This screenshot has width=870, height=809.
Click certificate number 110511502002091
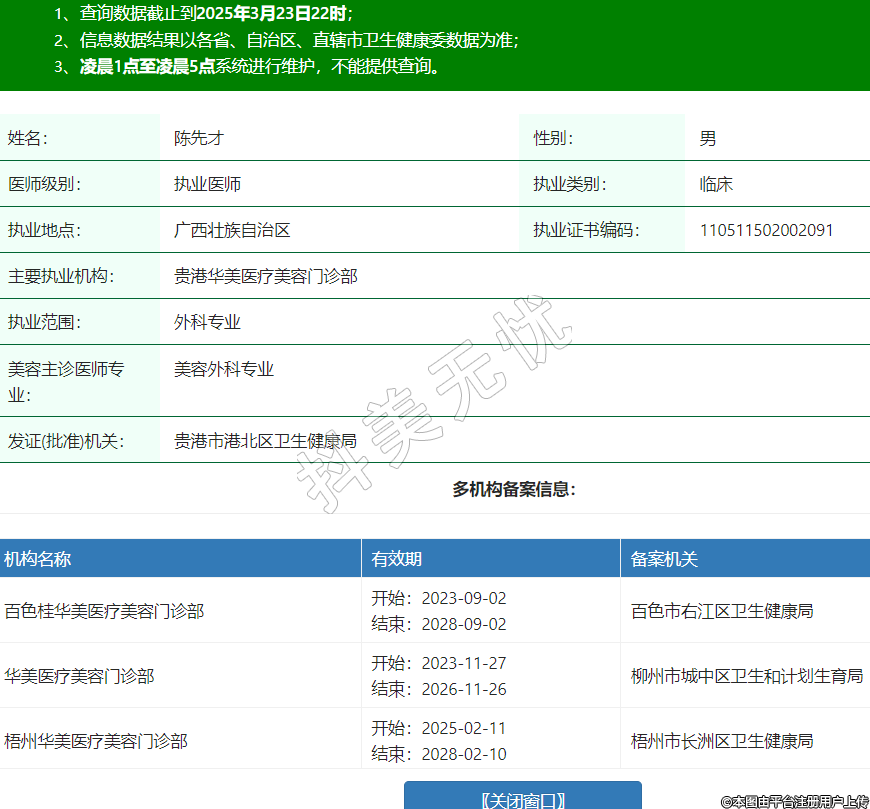766,230
